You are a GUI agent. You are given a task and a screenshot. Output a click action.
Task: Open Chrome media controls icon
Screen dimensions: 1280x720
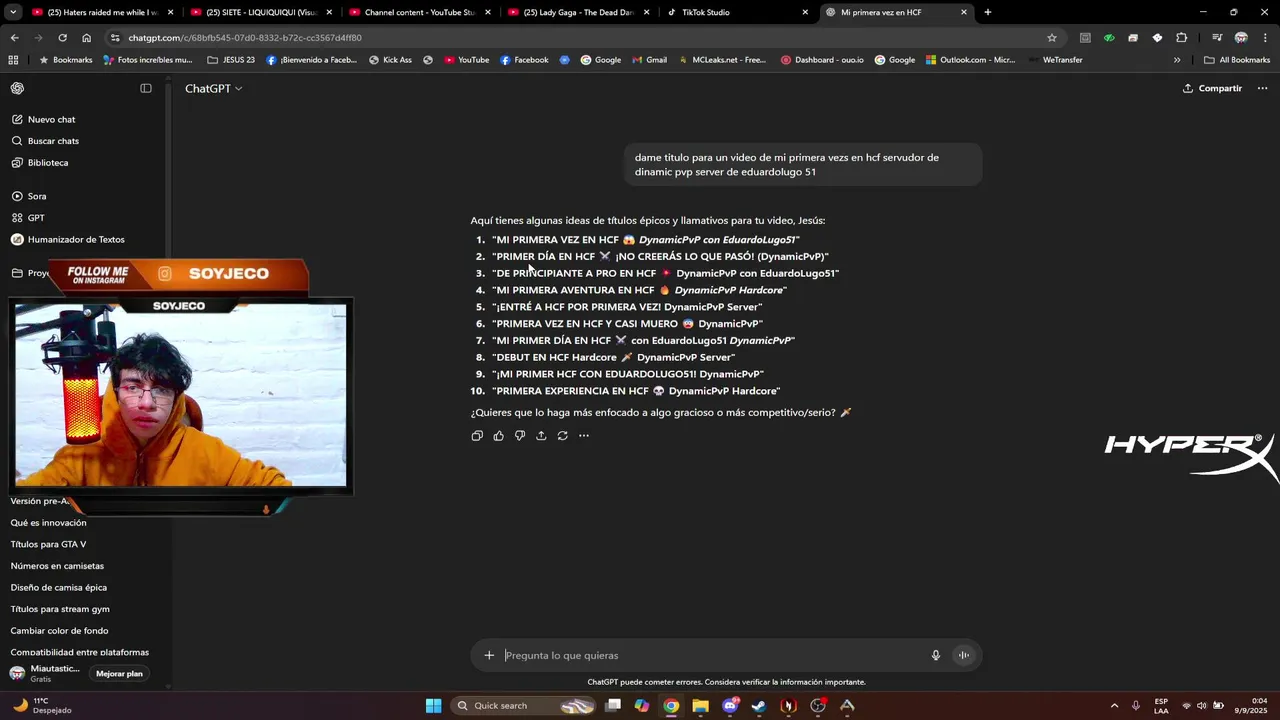click(1216, 38)
